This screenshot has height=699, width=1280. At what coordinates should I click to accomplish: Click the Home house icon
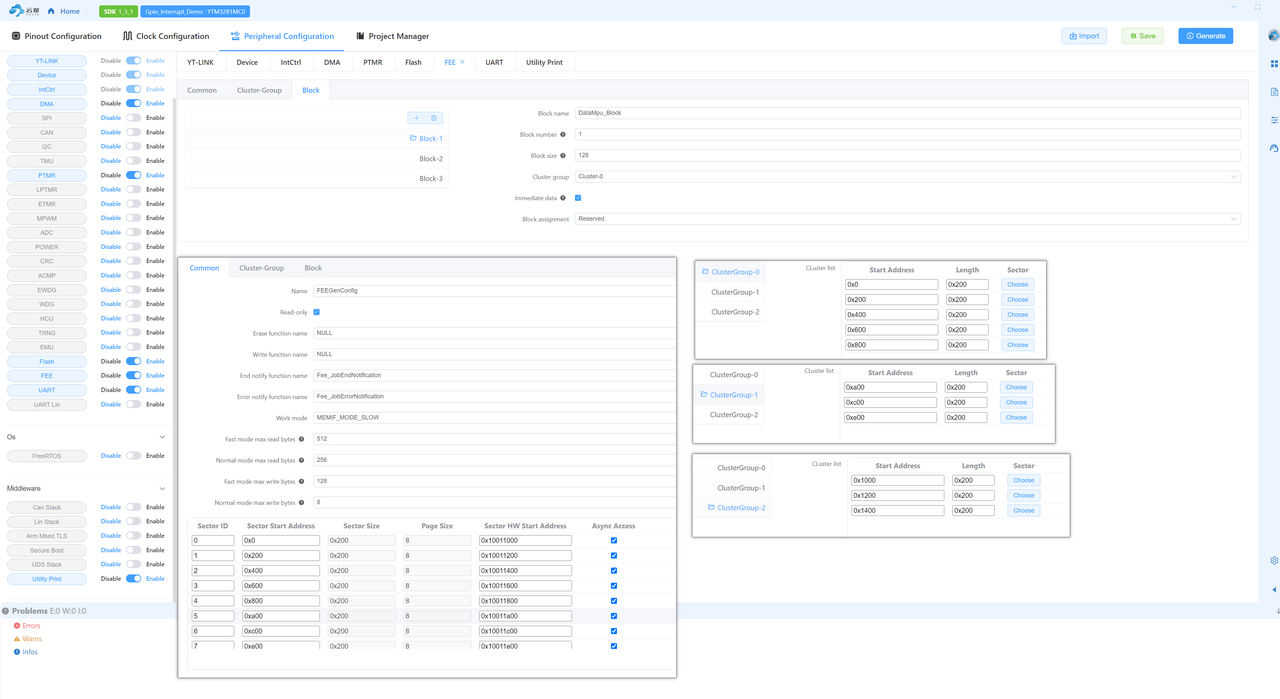coord(51,11)
